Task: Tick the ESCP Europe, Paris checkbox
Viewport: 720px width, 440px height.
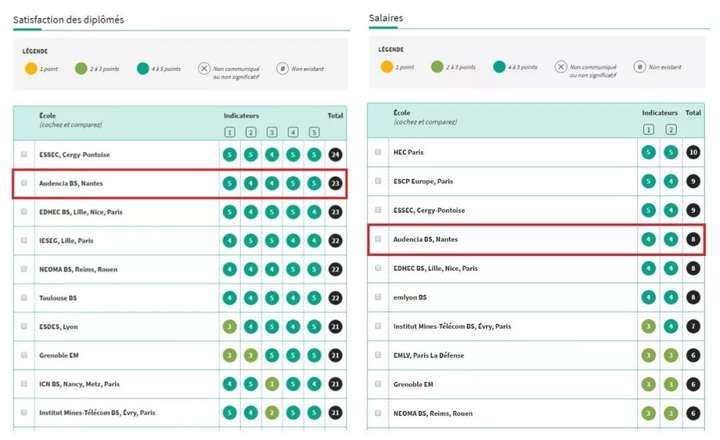Action: (x=378, y=181)
